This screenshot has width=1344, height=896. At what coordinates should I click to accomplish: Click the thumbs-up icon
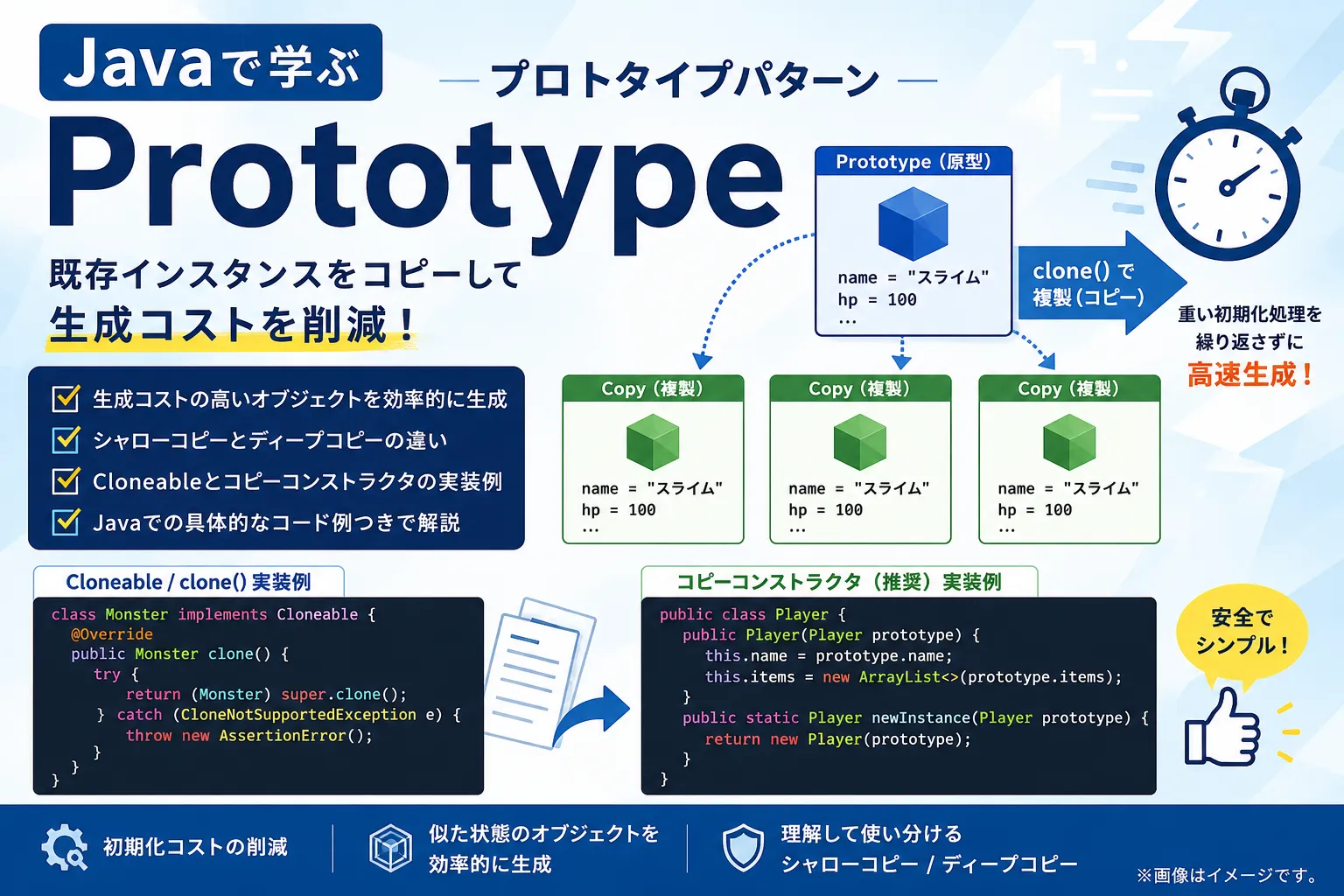click(1221, 726)
